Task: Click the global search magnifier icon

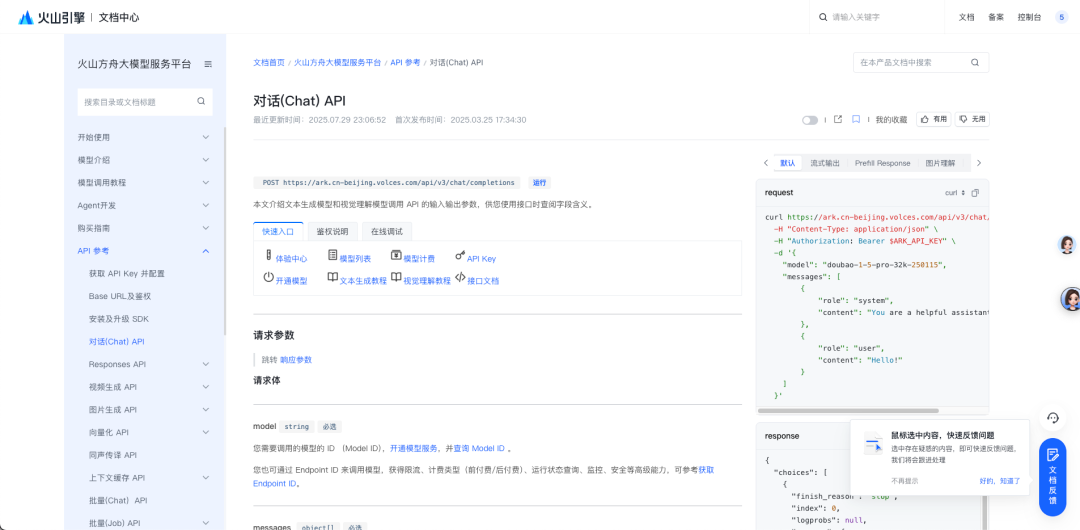Action: (x=822, y=17)
